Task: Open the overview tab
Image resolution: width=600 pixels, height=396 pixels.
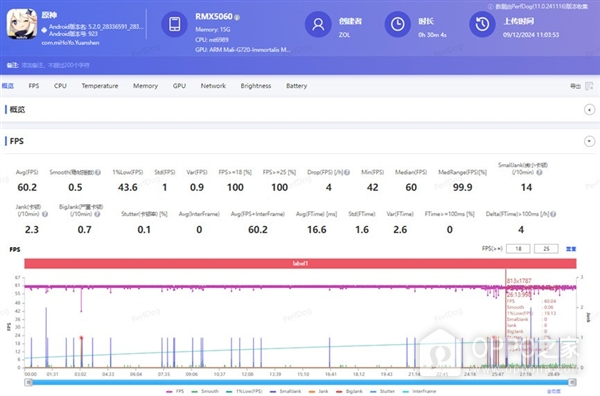Action: click(8, 86)
